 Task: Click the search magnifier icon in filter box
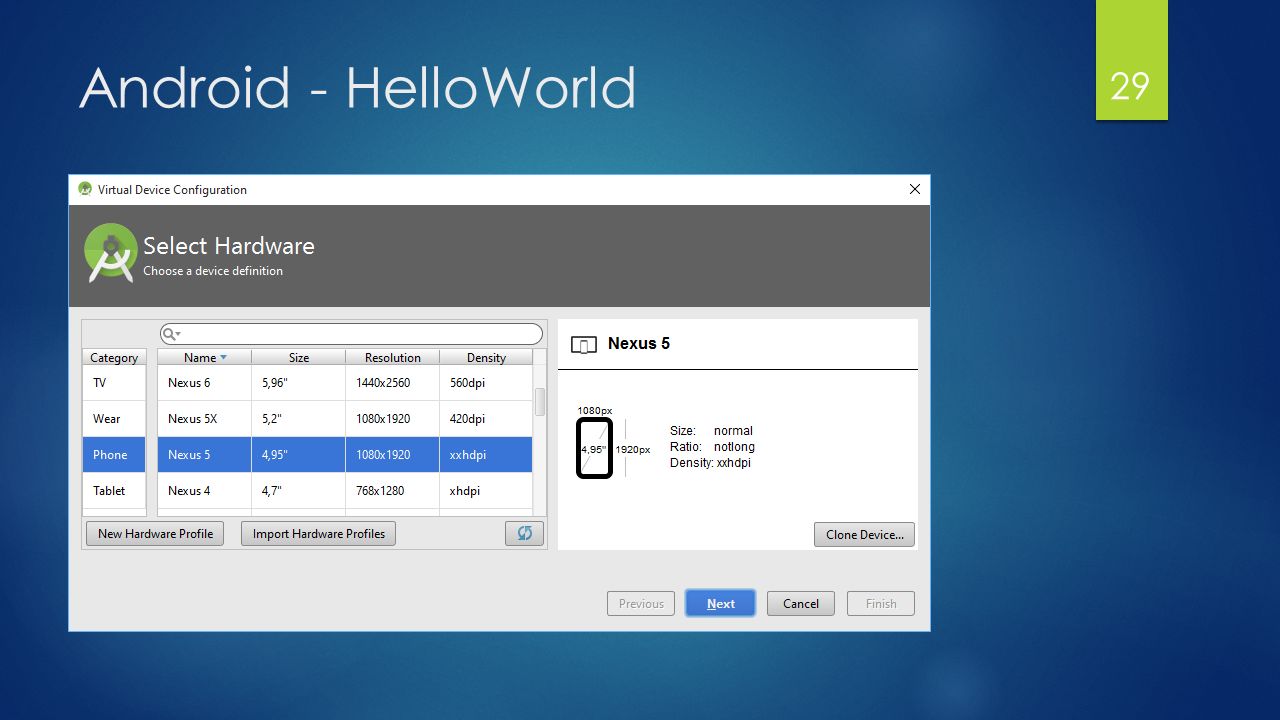(171, 334)
